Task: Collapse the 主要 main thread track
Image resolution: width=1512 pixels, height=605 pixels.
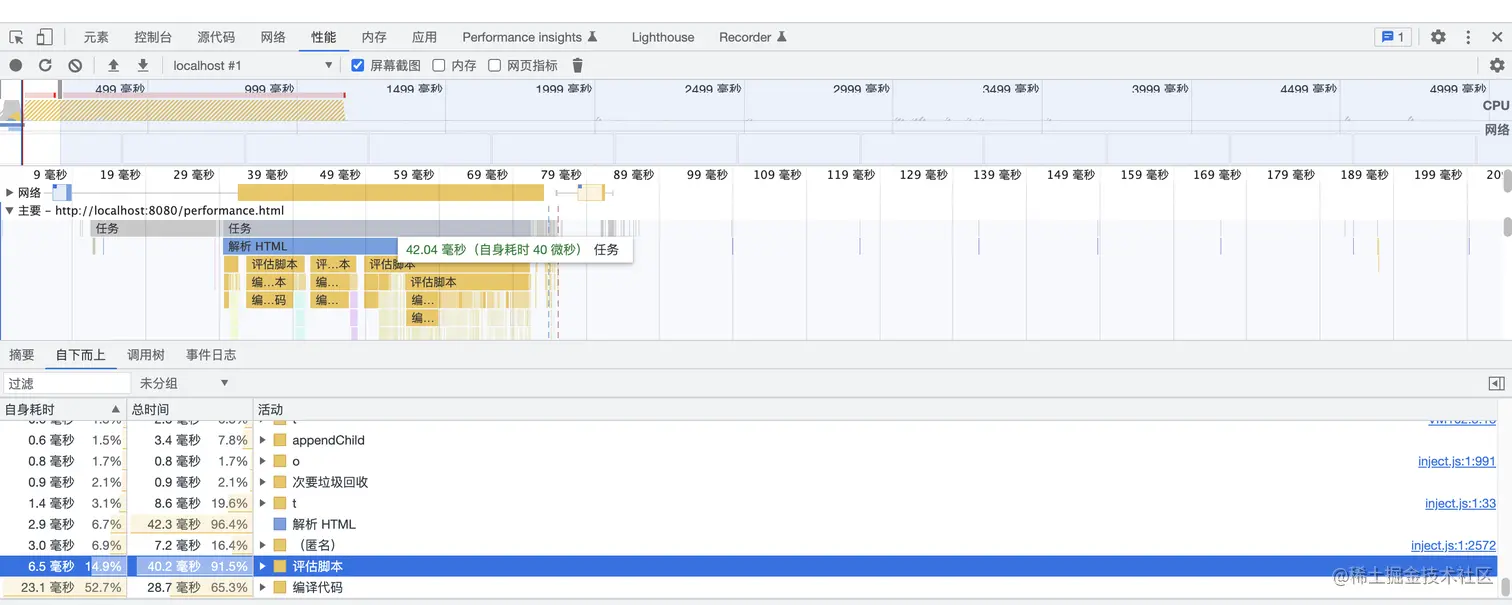Action: [x=10, y=211]
